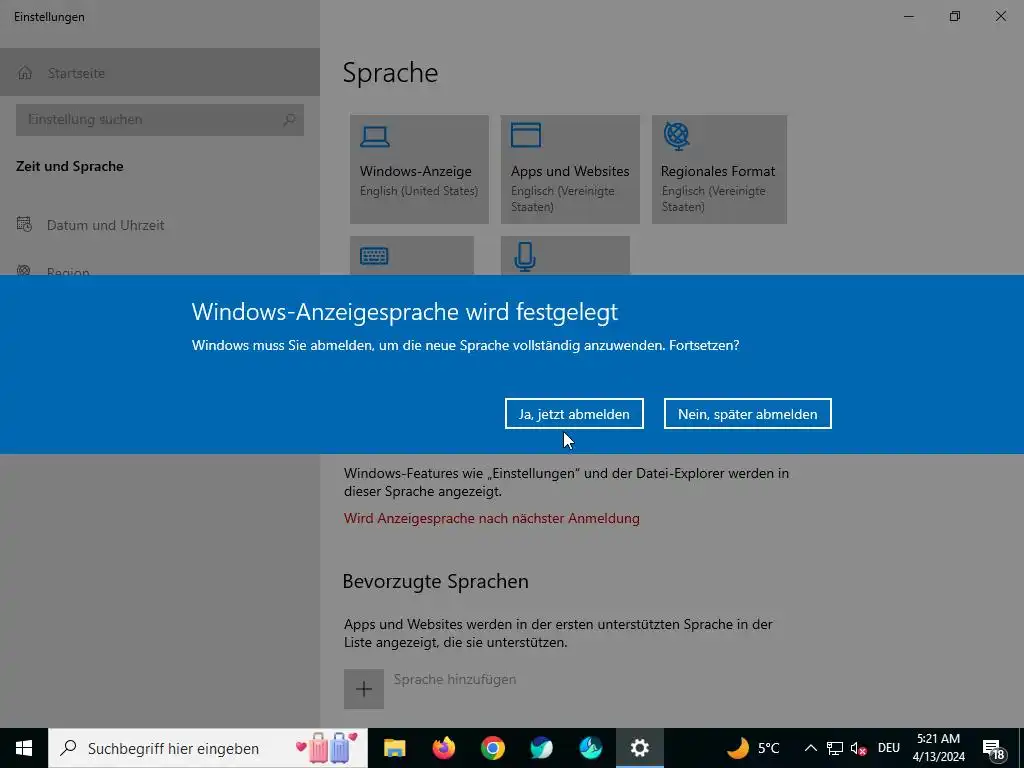Image resolution: width=1024 pixels, height=768 pixels.
Task: Minimize the Einstellungen window
Action: pyautogui.click(x=908, y=16)
